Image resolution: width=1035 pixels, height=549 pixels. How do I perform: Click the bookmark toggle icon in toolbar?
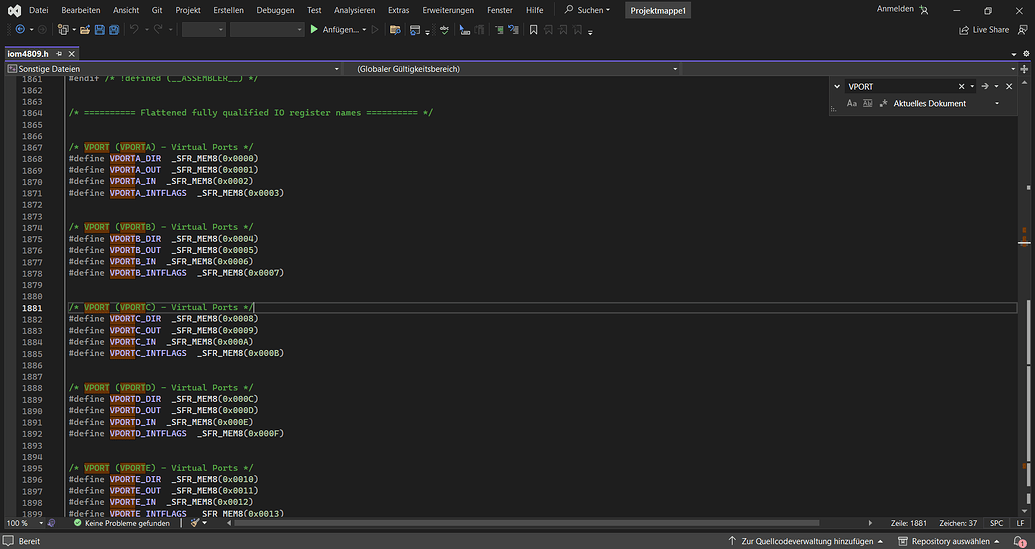pyautogui.click(x=533, y=30)
